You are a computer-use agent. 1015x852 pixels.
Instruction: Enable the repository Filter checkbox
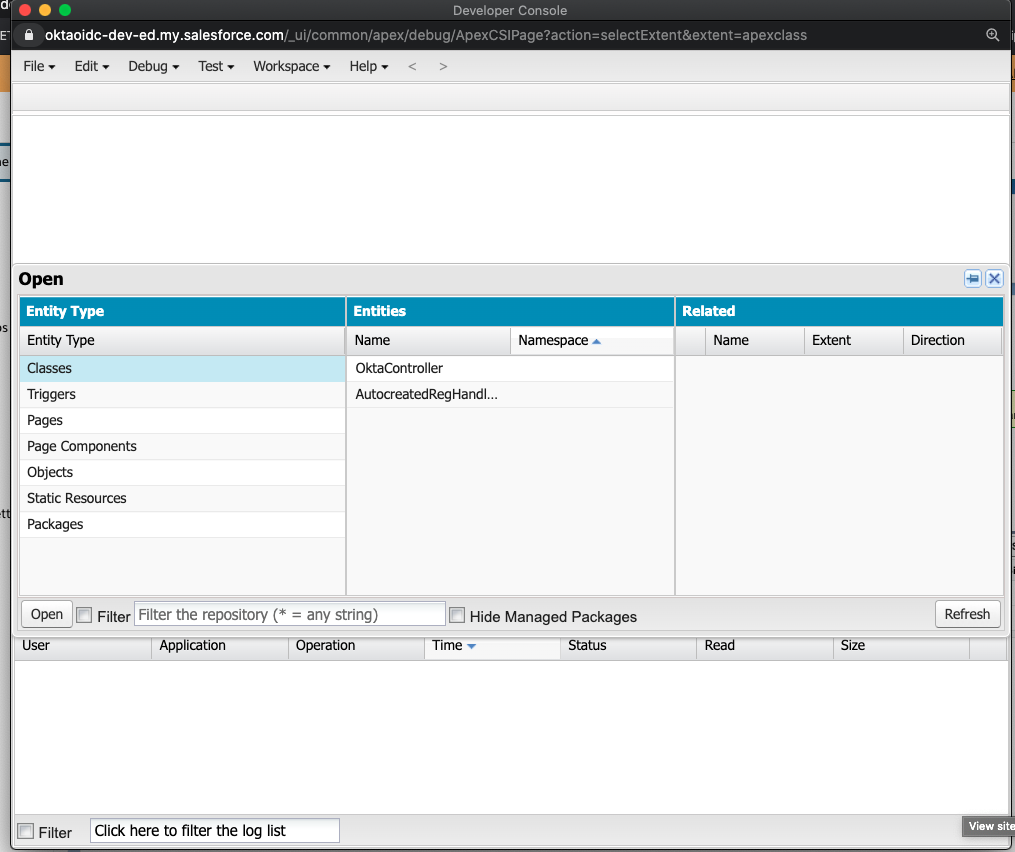[x=85, y=615]
